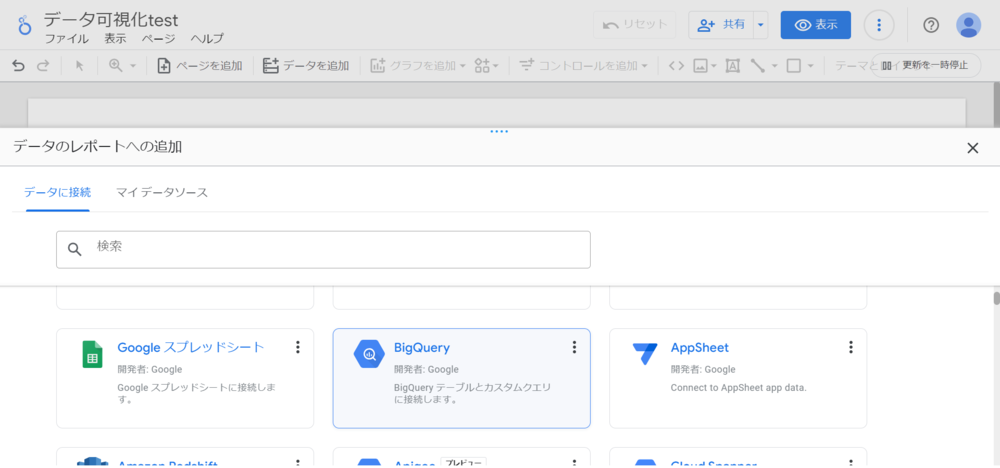This screenshot has height=468, width=1000.
Task: Open BigQuery card three-dot menu
Action: pyautogui.click(x=574, y=347)
